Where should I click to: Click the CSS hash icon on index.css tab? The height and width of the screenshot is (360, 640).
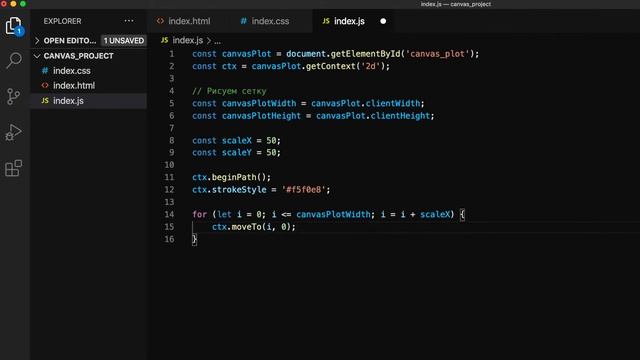coord(244,21)
